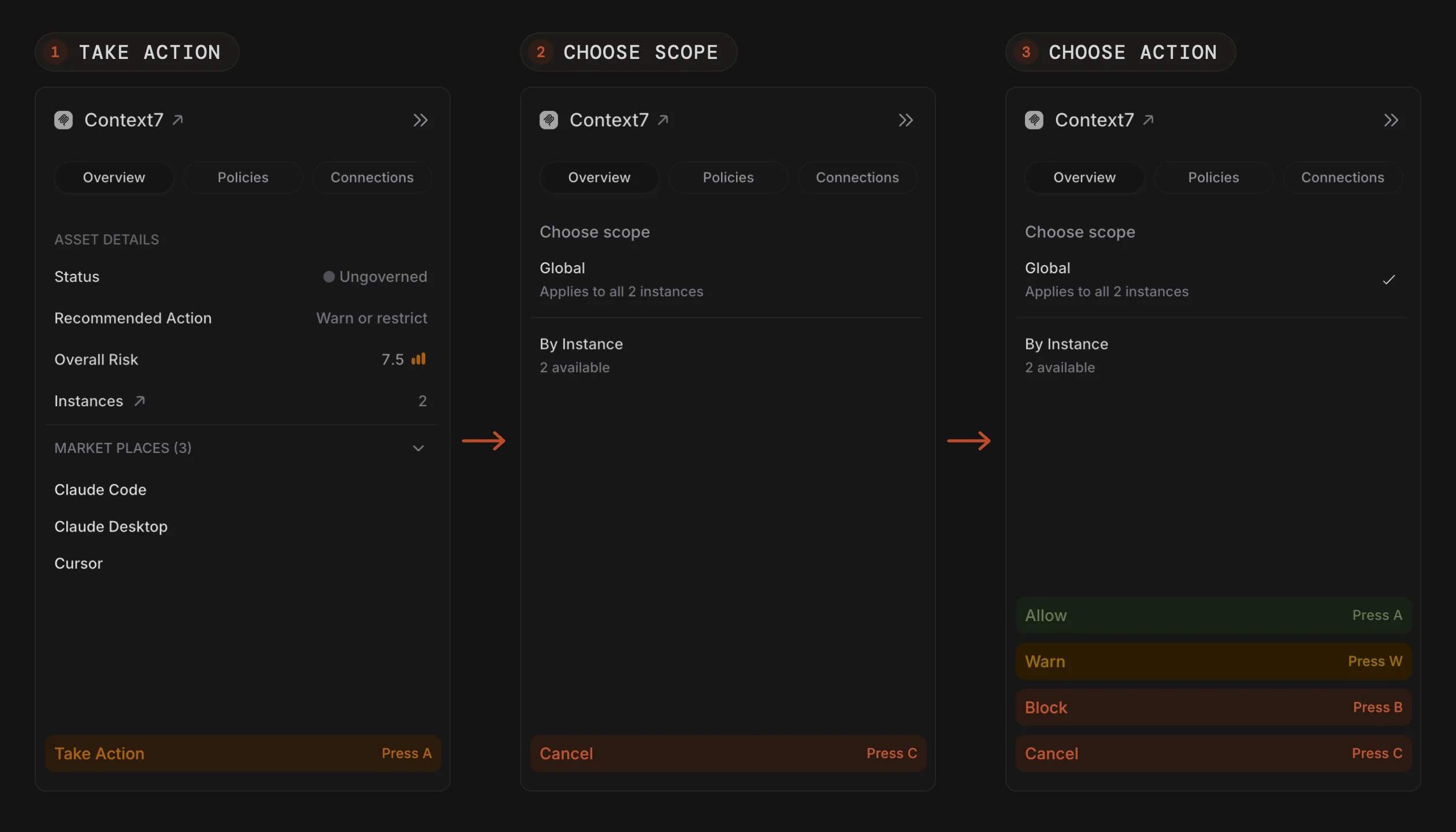Click the 'Warn or restrict' recommended action value
The image size is (1456, 832).
372,318
